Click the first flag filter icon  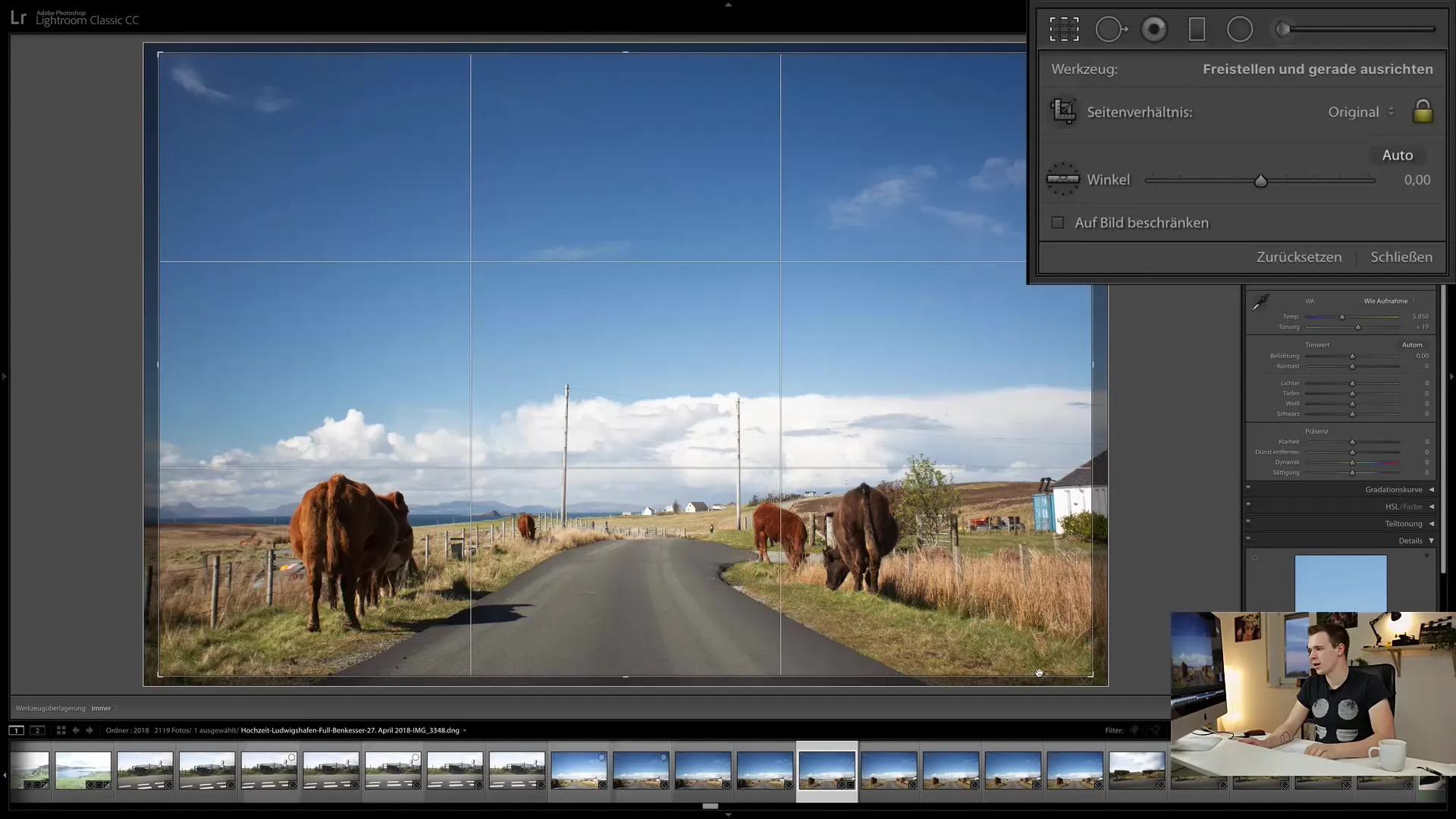coord(1134,730)
